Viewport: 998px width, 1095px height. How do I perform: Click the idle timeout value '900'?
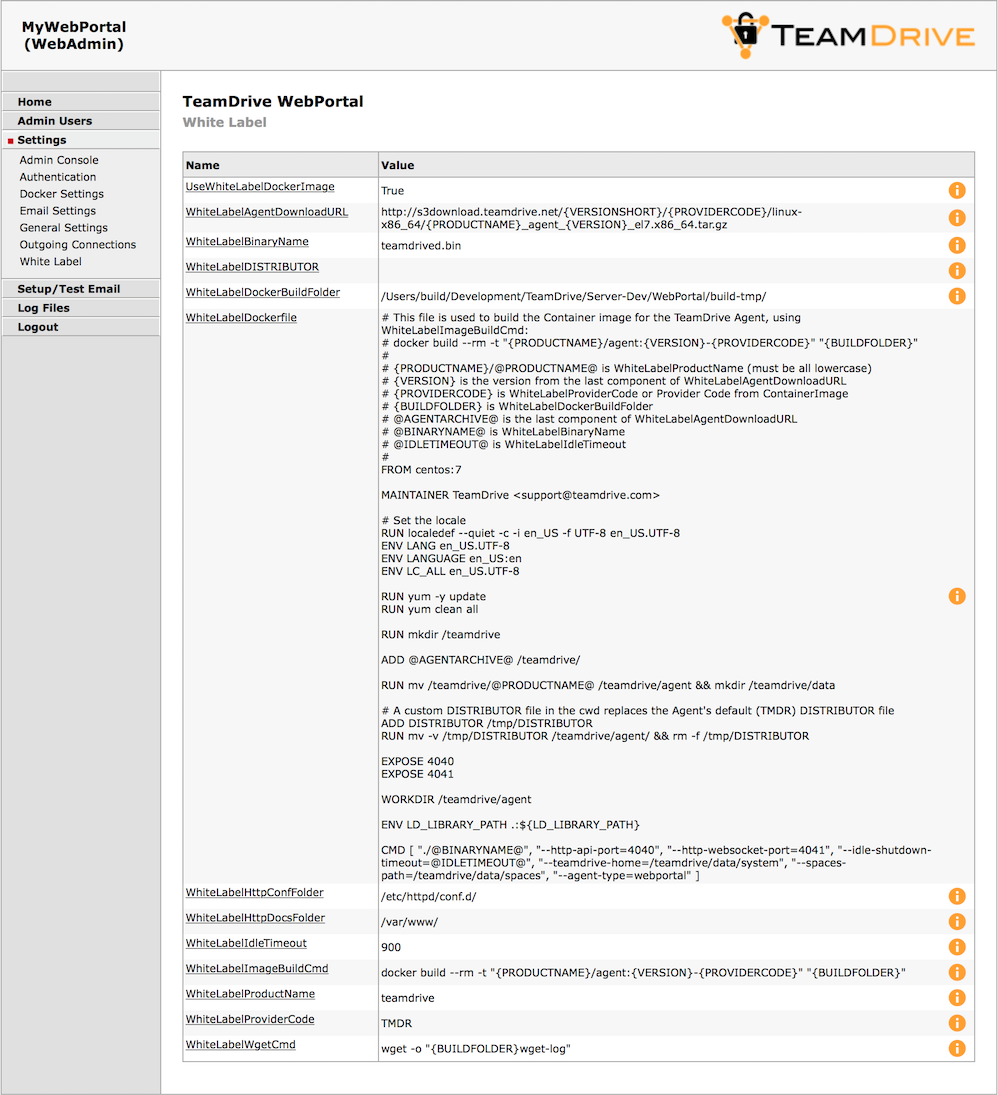391,948
